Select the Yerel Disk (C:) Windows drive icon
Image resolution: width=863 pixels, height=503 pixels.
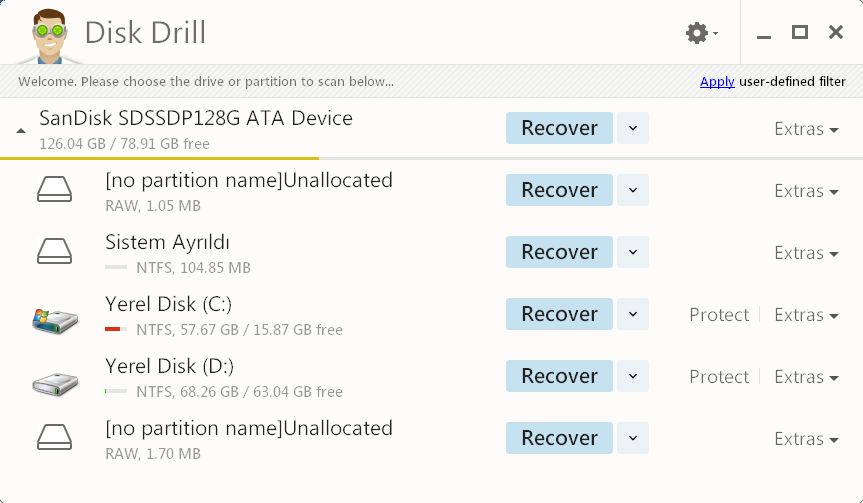(55, 321)
